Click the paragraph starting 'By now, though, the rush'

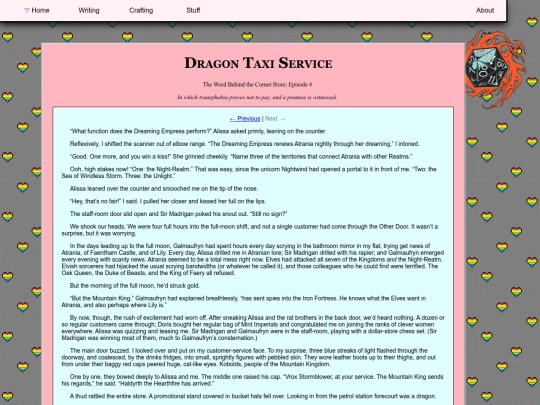253,328
